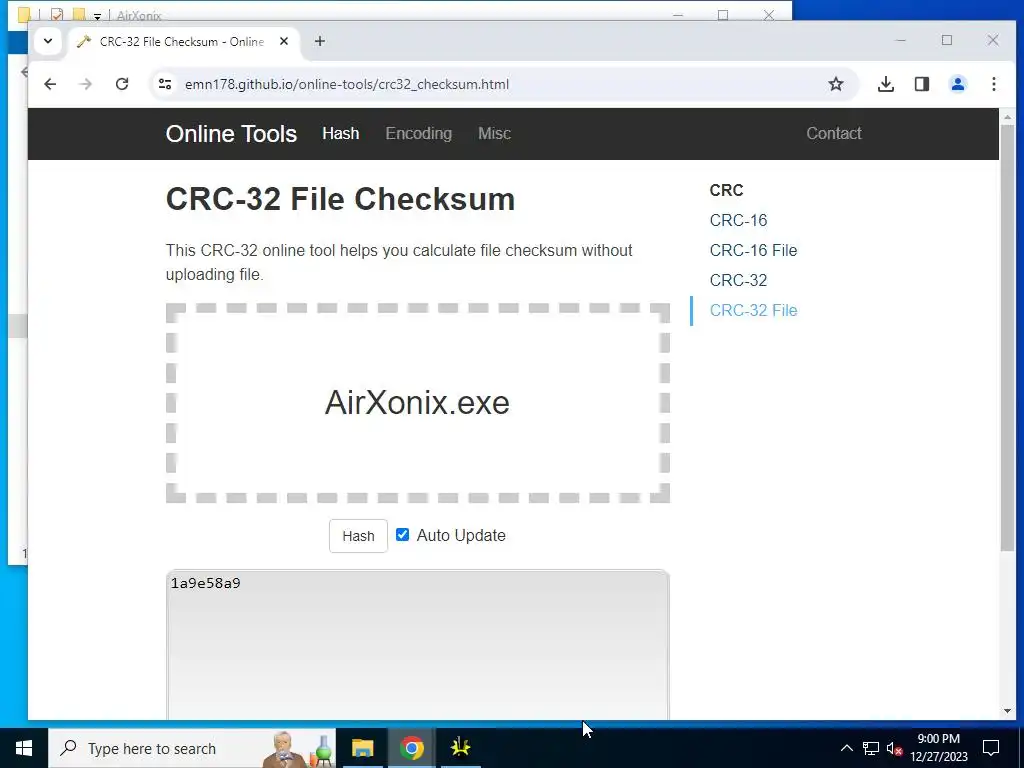Open Chrome's three-dot menu

pos(993,84)
